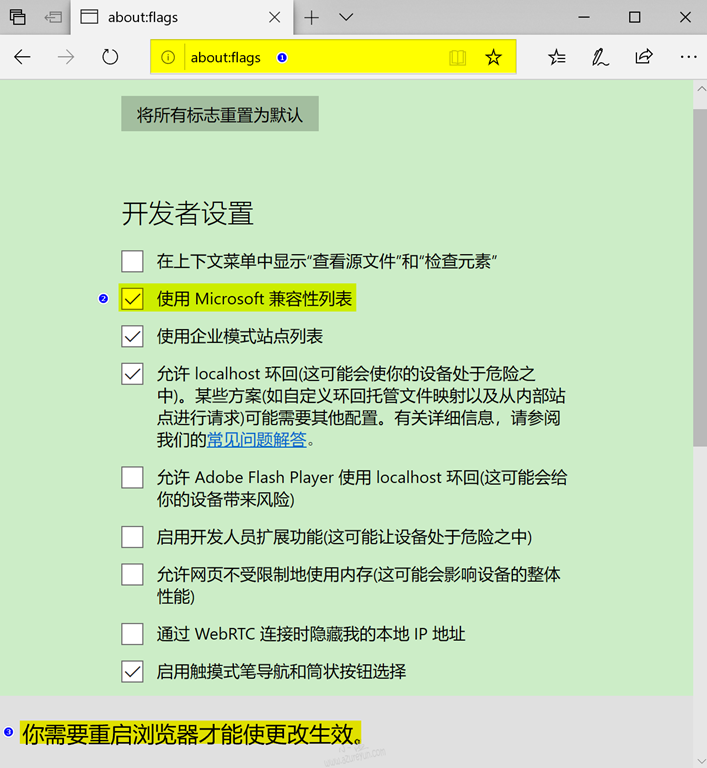Viewport: 707px width, 768px height.
Task: Uncheck 使用 Microsoft 兼容性列表
Action: pyautogui.click(x=132, y=299)
